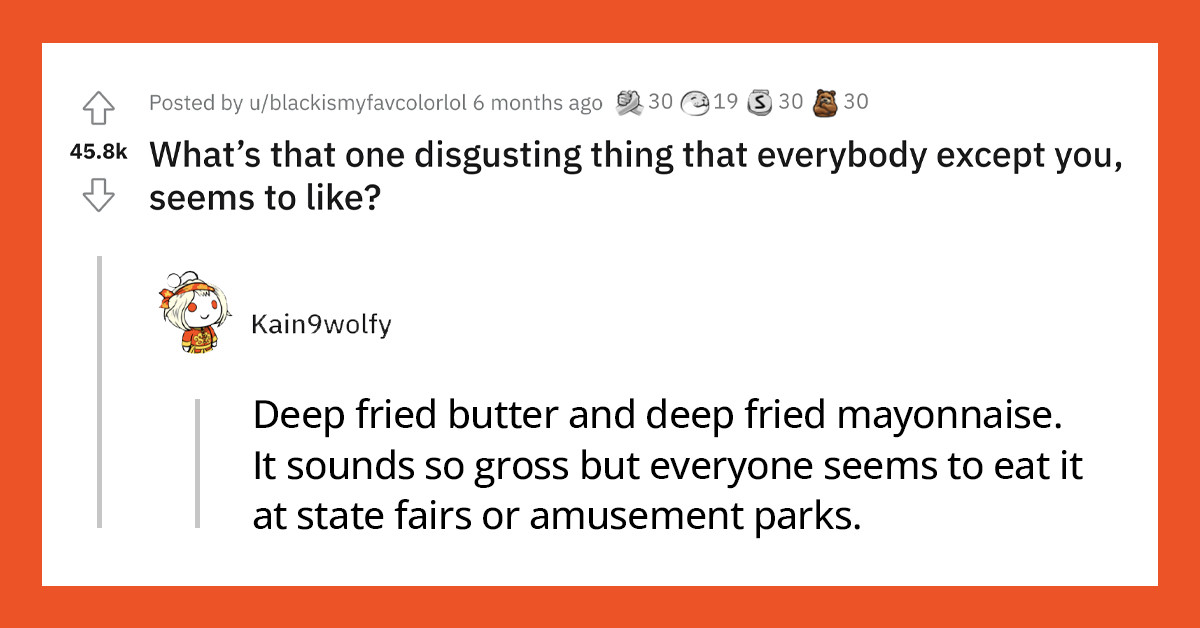Click the 'Posted by' byline text
The width and height of the screenshot is (1200, 628).
point(196,102)
